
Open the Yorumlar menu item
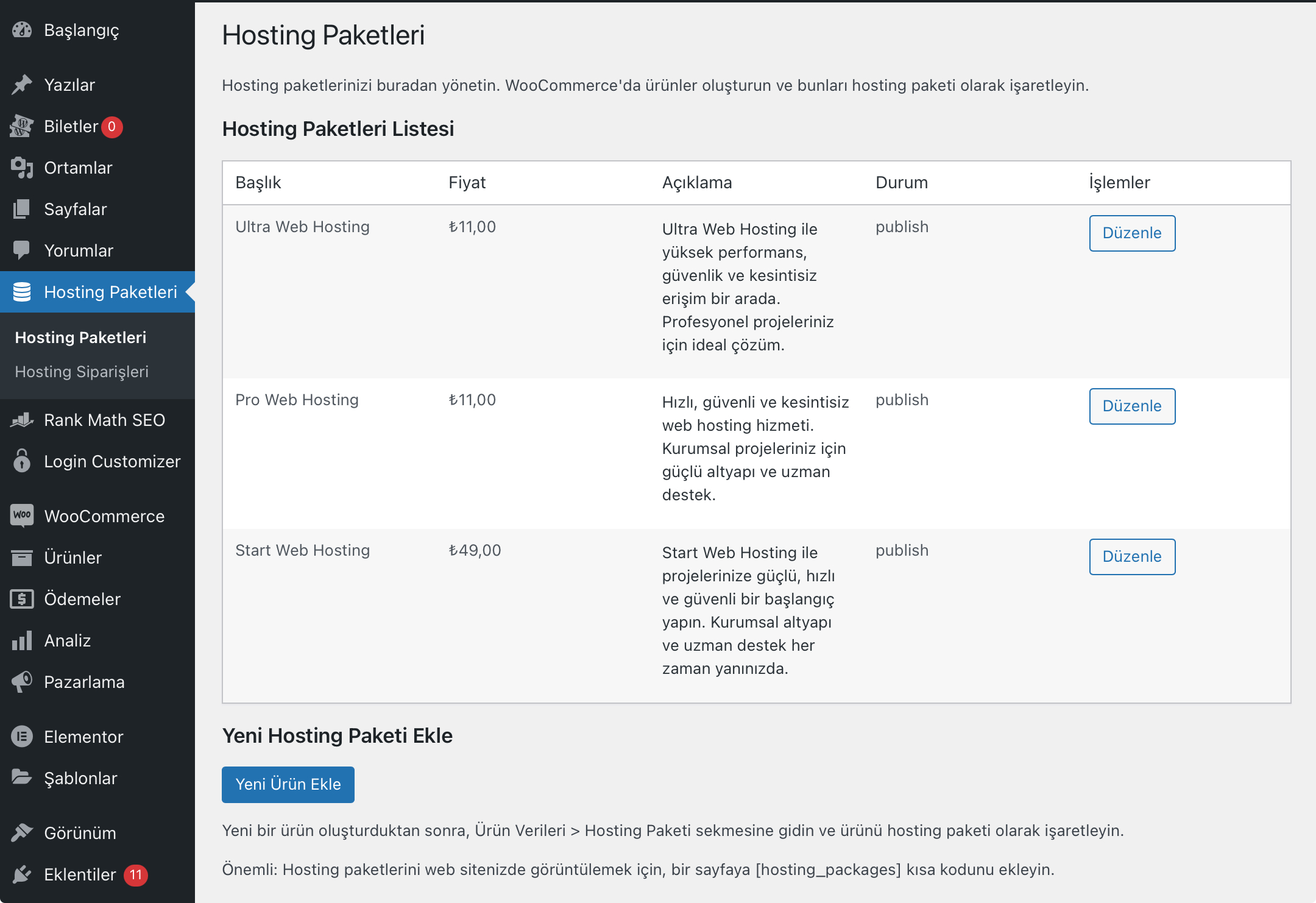(x=97, y=250)
